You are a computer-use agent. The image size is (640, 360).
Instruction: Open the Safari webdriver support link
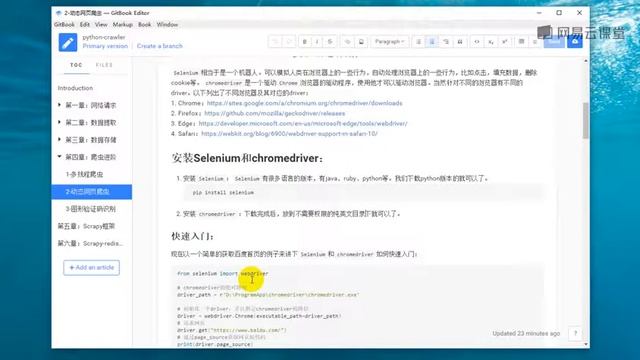point(289,134)
